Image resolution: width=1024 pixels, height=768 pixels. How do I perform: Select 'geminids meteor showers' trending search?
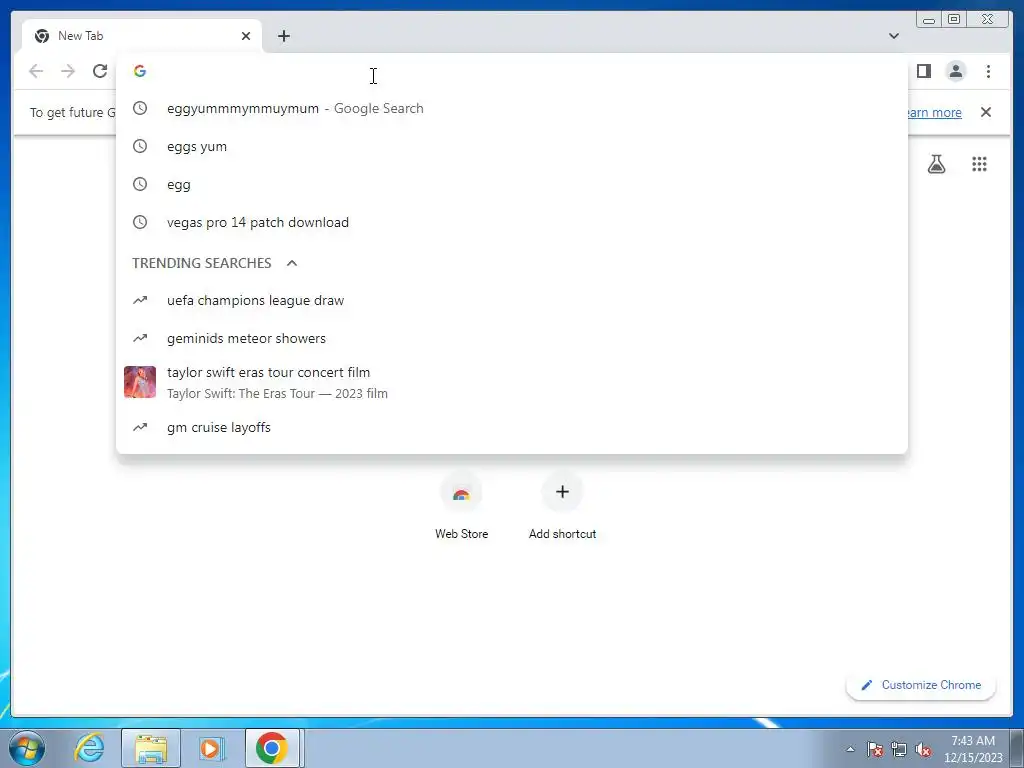[x=511, y=338]
